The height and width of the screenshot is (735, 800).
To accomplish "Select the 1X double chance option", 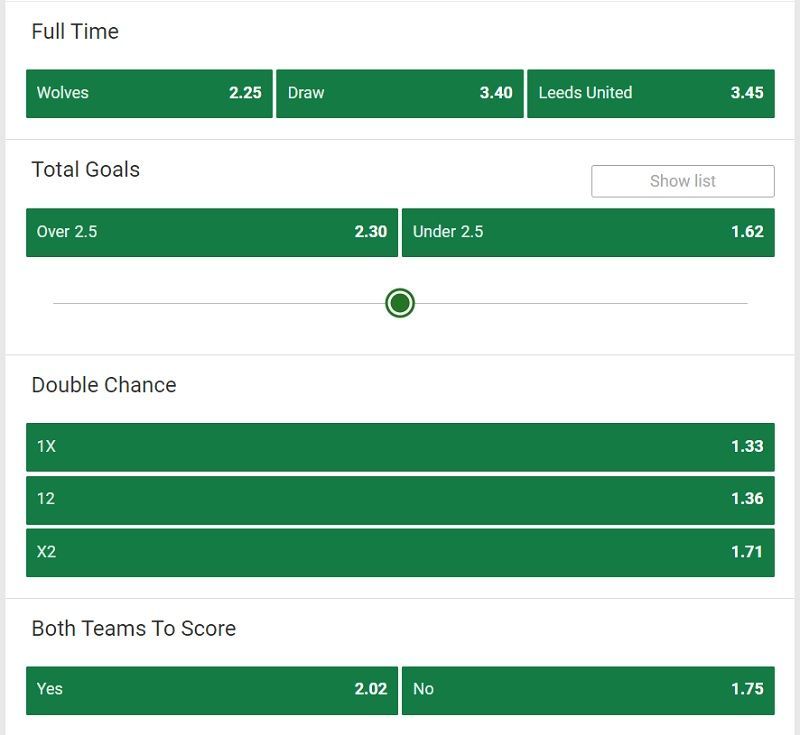I will pyautogui.click(x=400, y=447).
